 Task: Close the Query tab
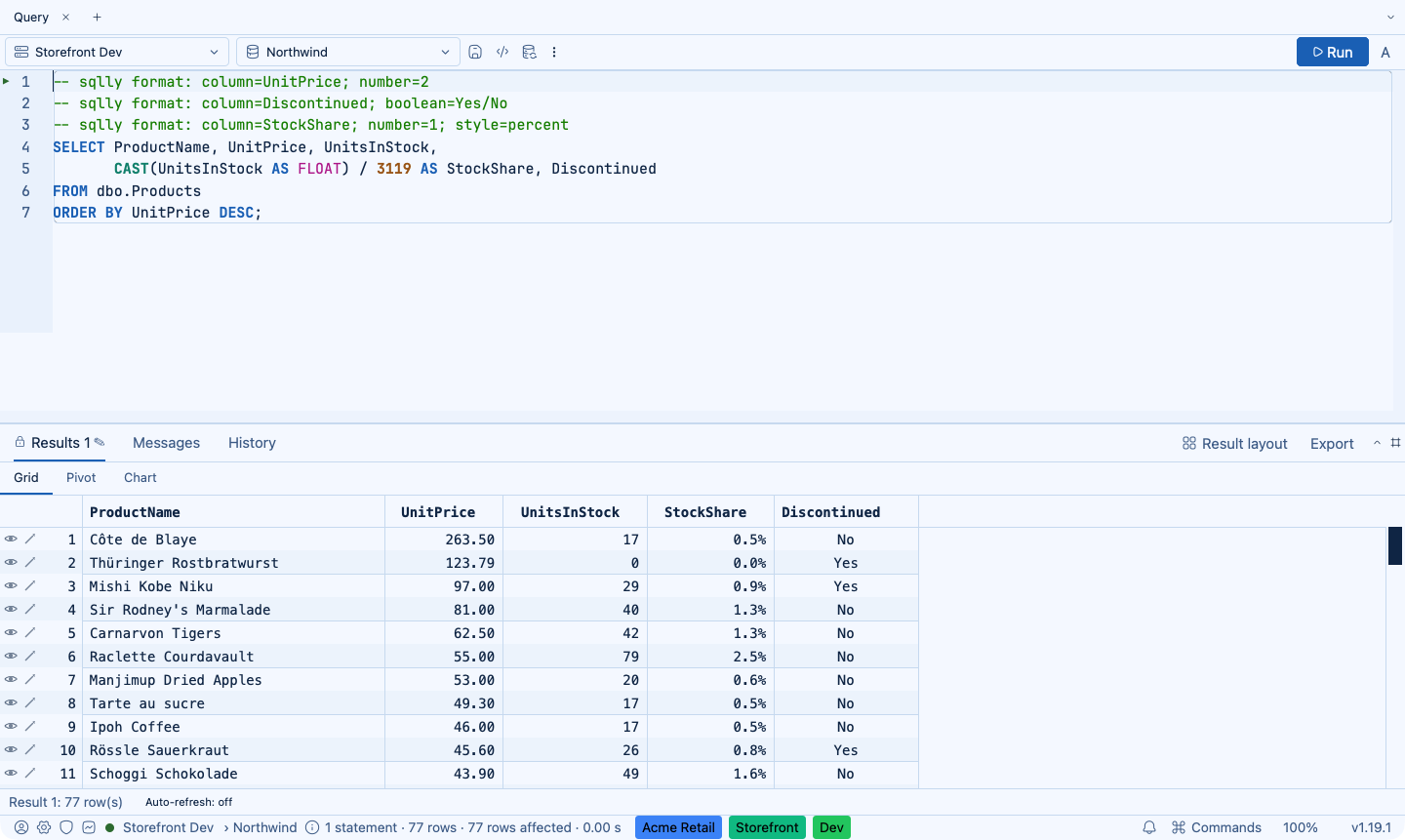pyautogui.click(x=65, y=18)
